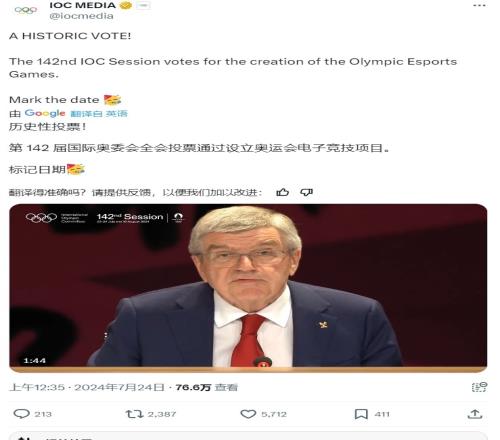
Task: Click the dashed-box icon beside the view count
Action: coord(479,387)
